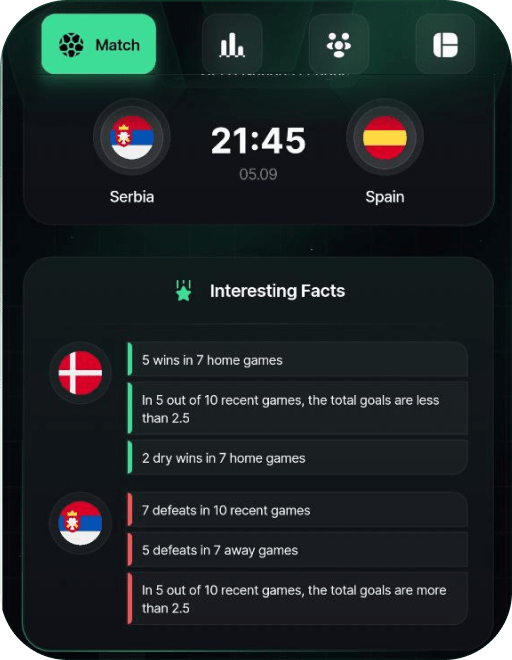
Task: Select the Match tab
Action: [x=99, y=44]
